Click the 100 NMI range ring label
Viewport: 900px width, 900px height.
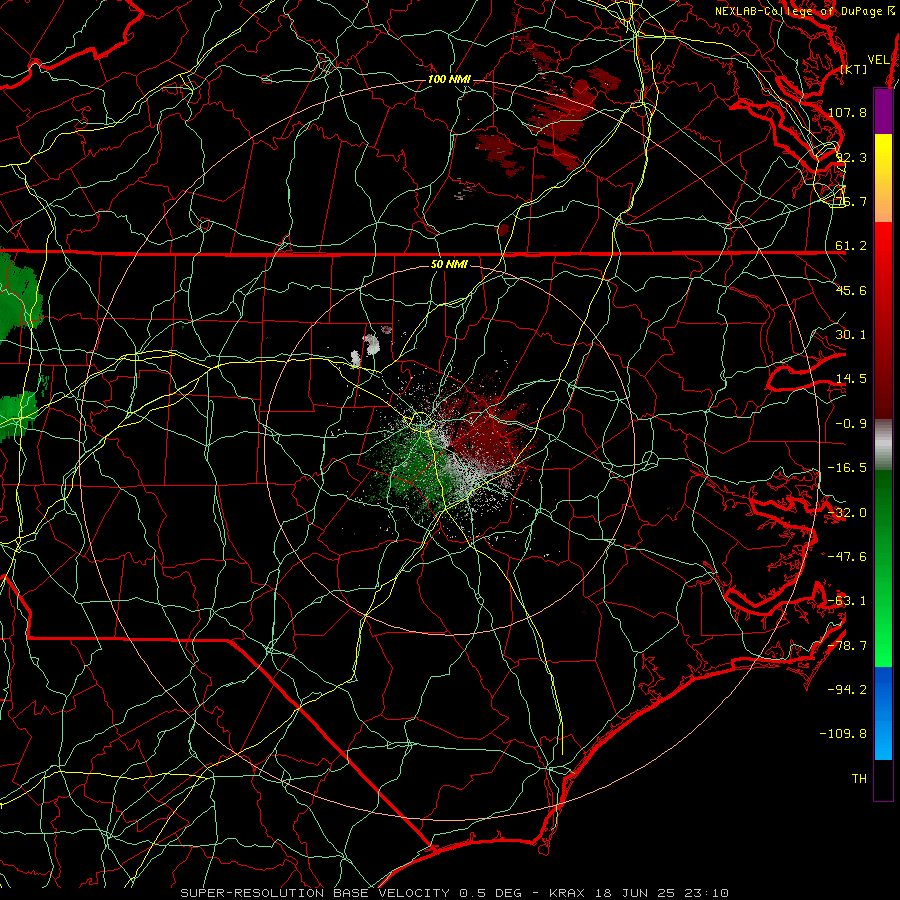(449, 79)
